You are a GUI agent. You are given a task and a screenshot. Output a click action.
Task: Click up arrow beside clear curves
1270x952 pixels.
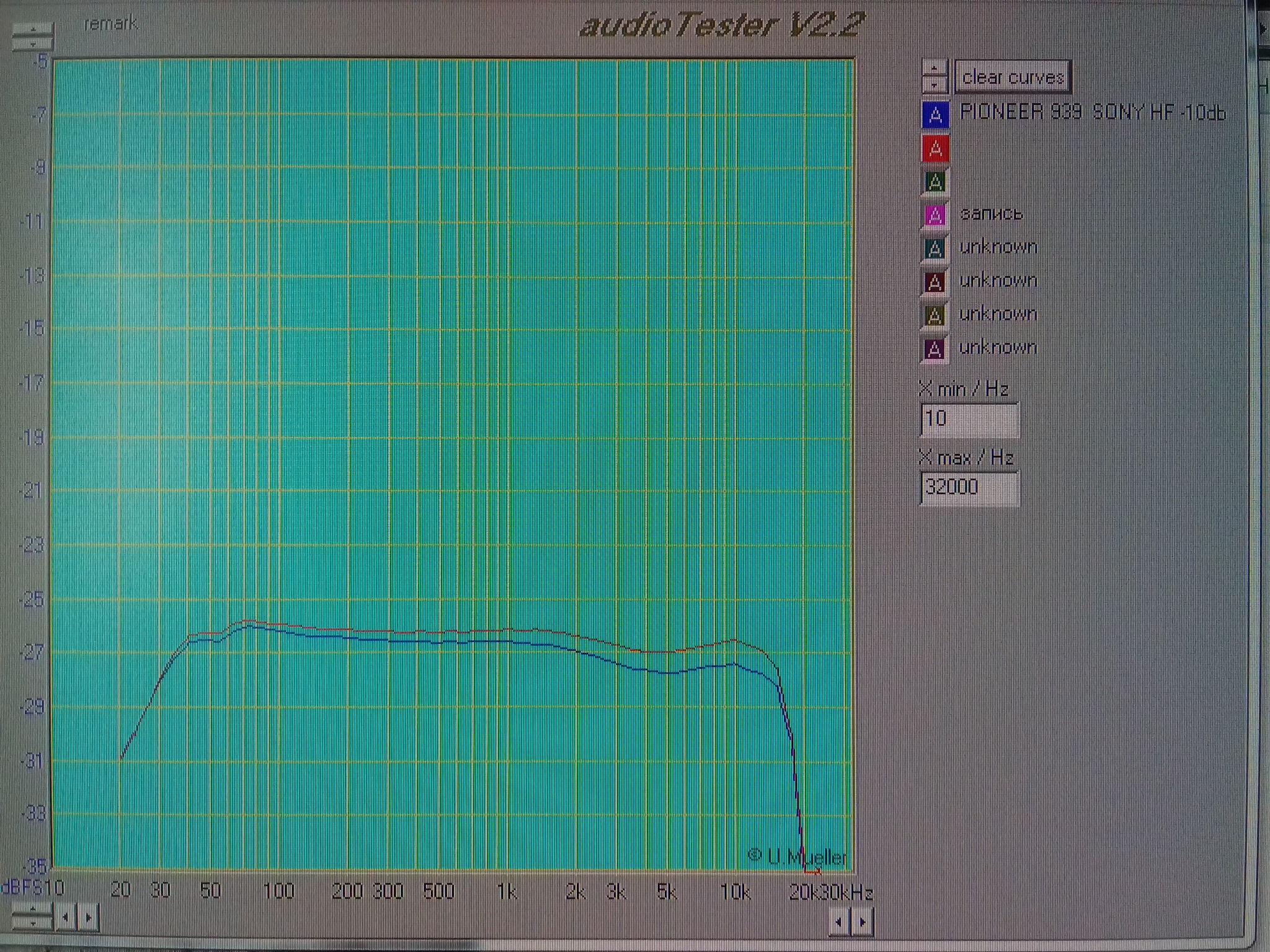tap(935, 68)
